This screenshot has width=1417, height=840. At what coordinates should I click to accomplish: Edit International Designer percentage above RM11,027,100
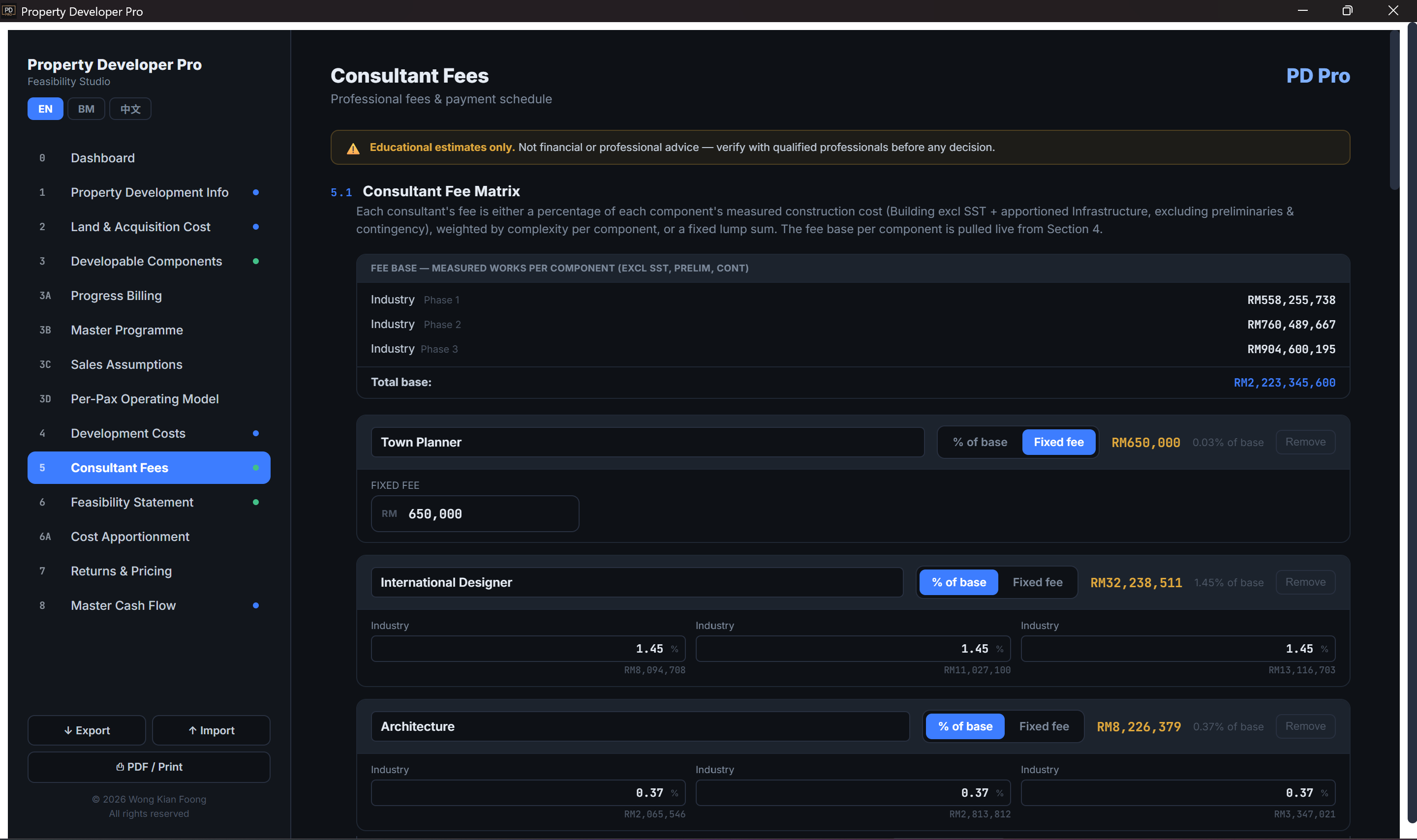click(853, 649)
